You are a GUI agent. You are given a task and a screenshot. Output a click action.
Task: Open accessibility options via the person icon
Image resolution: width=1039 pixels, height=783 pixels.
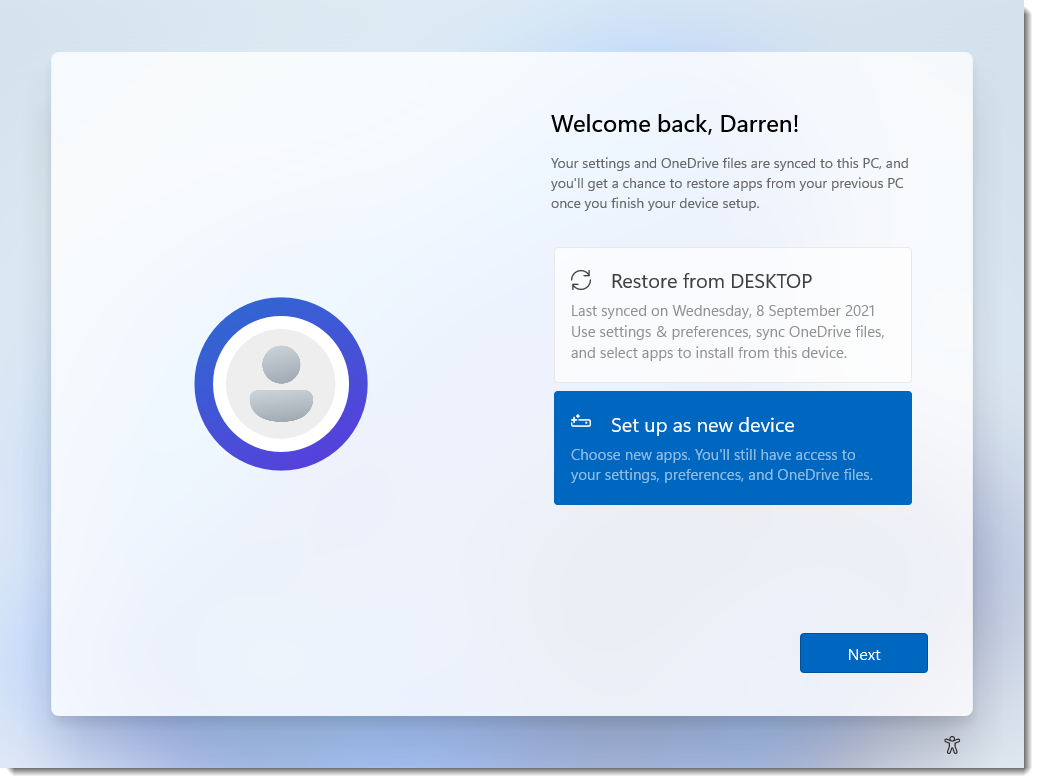tap(952, 745)
